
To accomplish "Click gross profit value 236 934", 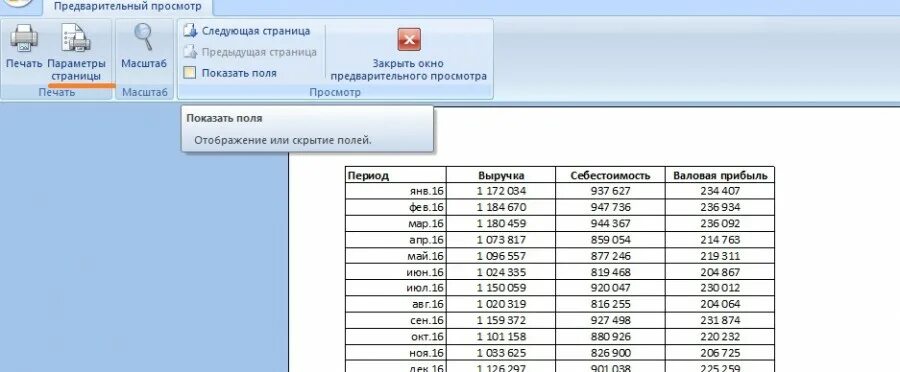I will 720,207.
